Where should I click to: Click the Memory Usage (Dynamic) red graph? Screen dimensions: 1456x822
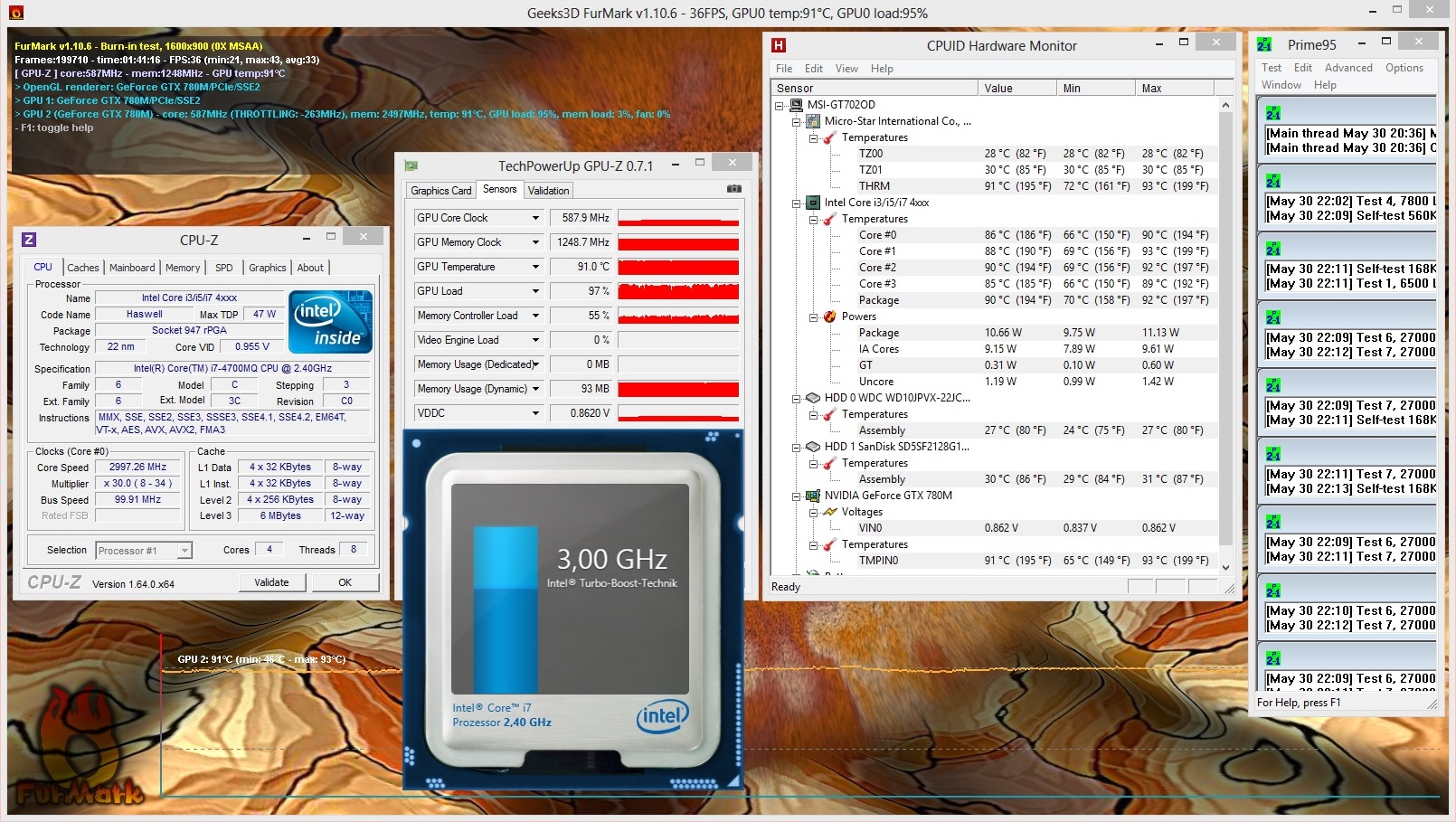point(678,389)
